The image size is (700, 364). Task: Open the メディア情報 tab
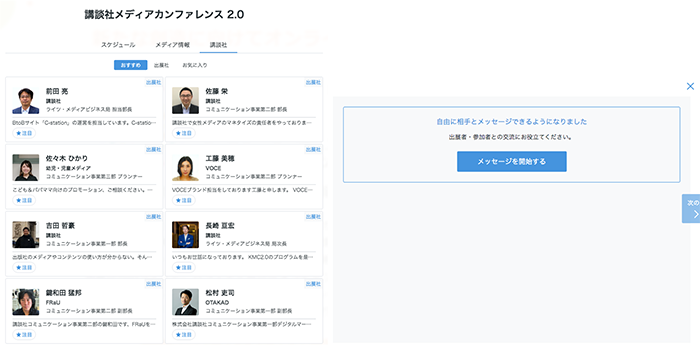(172, 45)
